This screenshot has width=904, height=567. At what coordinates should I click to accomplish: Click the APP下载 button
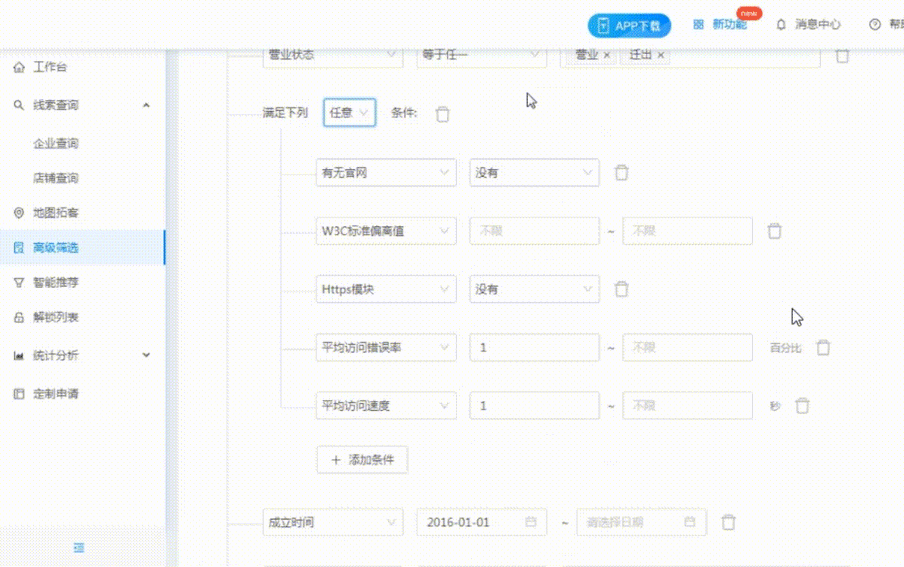(x=629, y=25)
